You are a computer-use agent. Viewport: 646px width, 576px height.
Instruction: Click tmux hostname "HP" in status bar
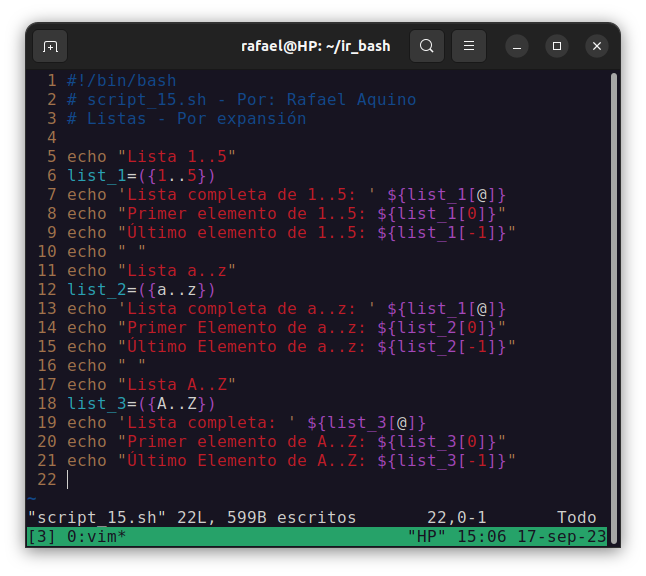[x=426, y=536]
